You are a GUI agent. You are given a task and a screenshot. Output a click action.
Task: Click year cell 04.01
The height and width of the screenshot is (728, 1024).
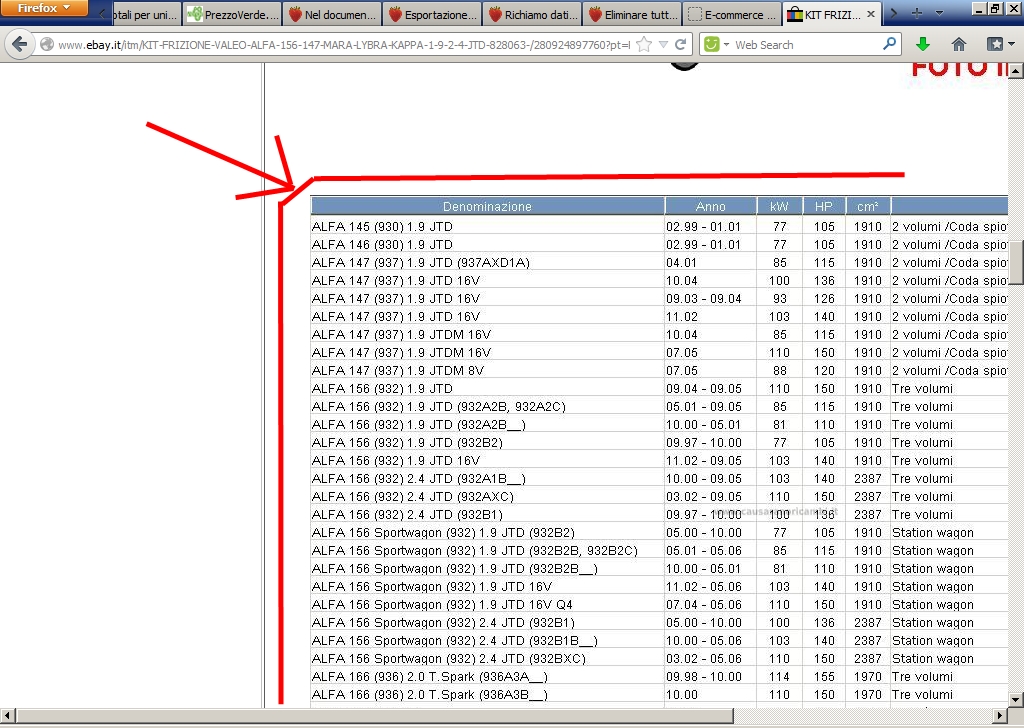pos(682,262)
